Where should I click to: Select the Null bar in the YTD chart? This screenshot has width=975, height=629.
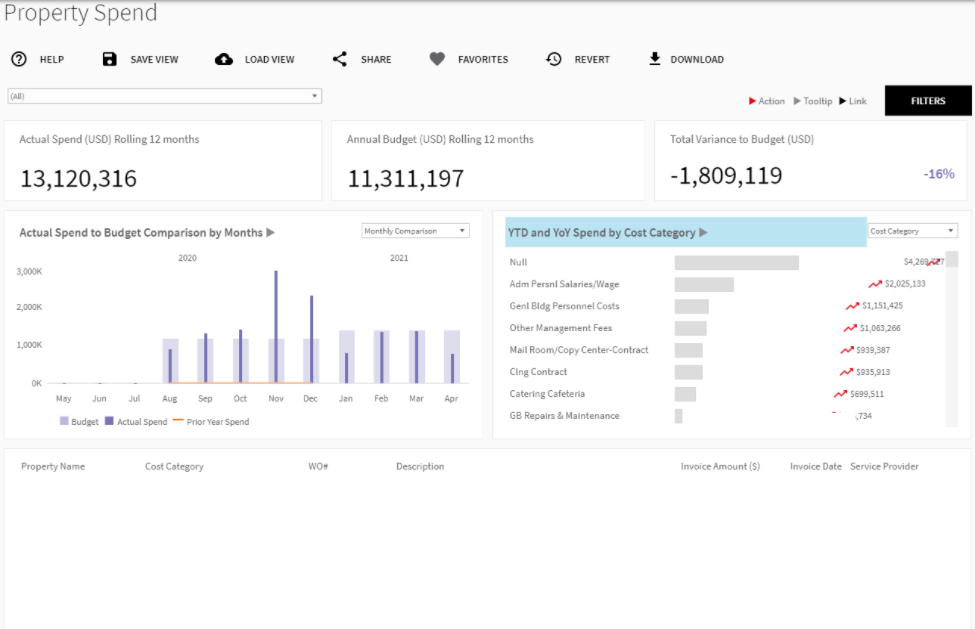click(x=735, y=262)
